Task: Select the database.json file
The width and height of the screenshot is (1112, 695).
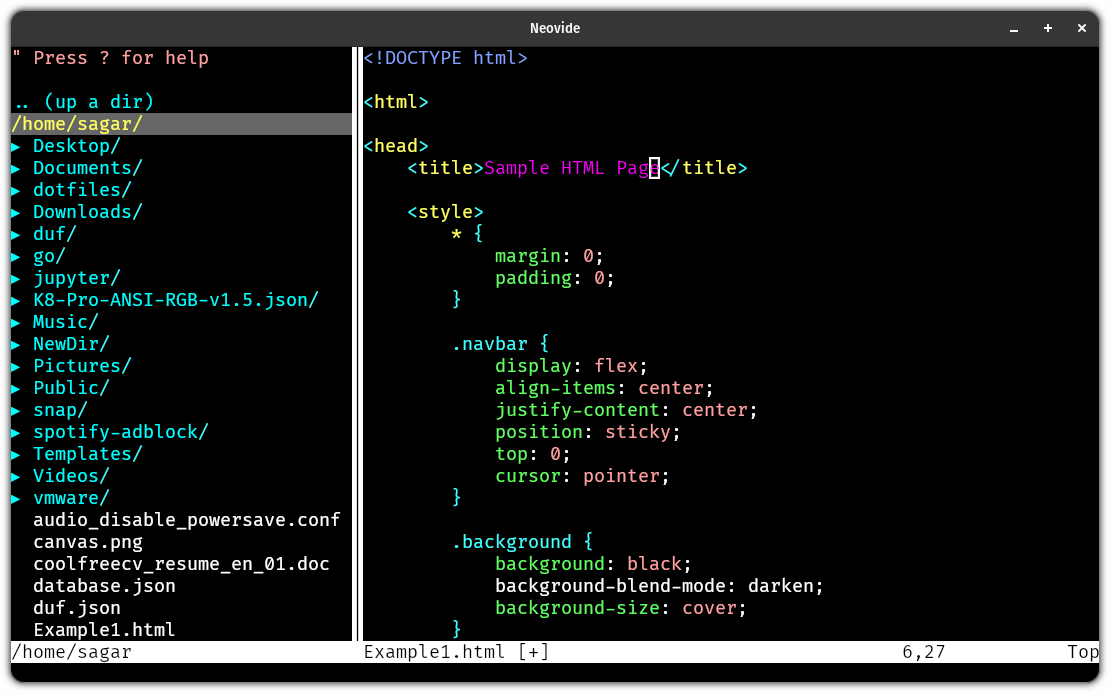Action: [x=103, y=585]
